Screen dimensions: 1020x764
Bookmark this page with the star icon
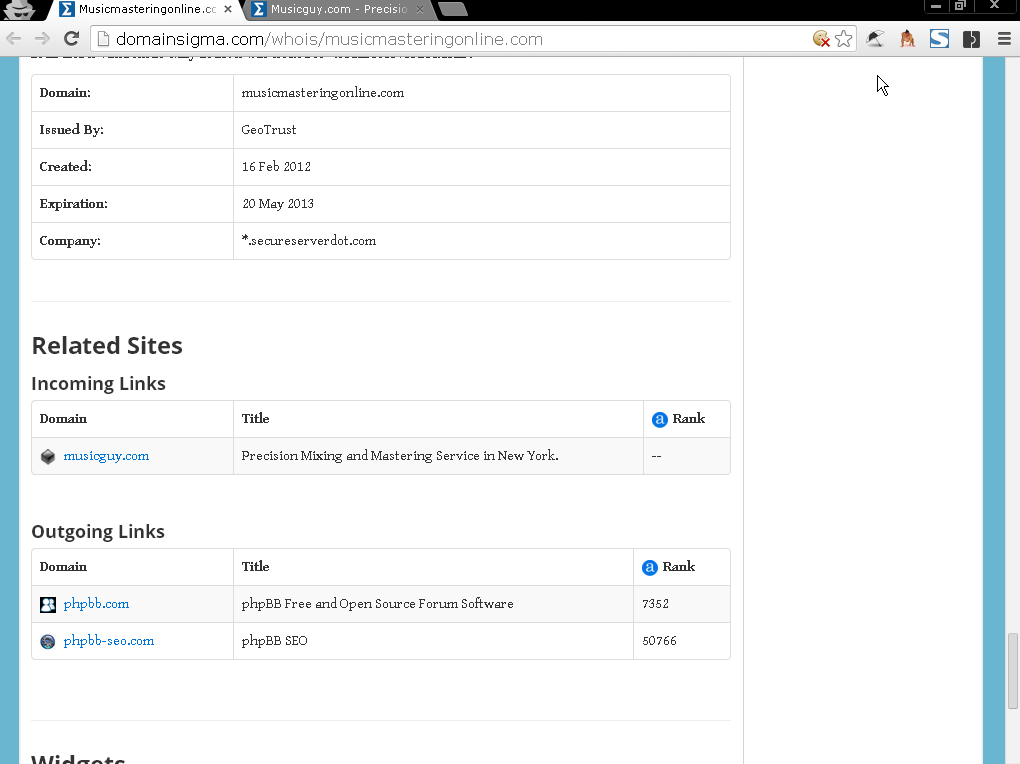click(x=843, y=39)
